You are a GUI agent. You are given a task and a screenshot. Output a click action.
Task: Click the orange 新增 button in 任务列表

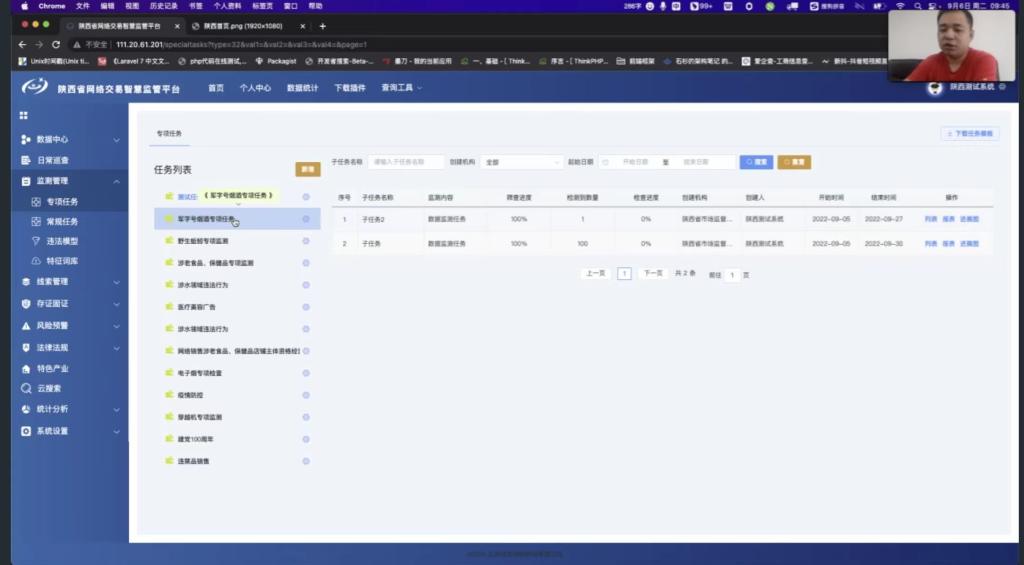click(308, 169)
